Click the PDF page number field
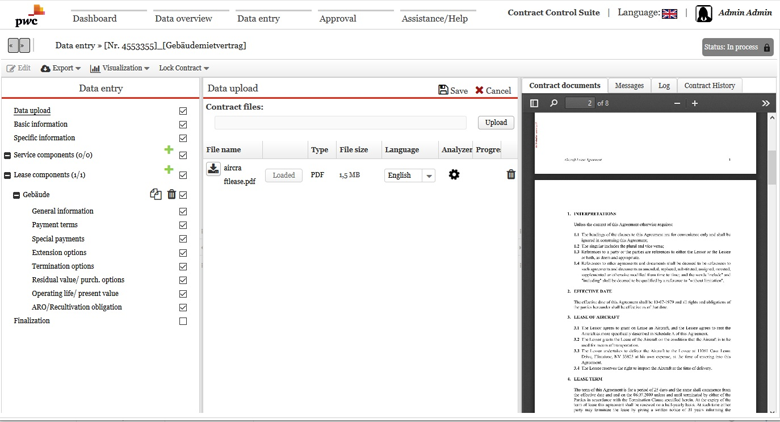The width and height of the screenshot is (780, 422). [x=580, y=103]
